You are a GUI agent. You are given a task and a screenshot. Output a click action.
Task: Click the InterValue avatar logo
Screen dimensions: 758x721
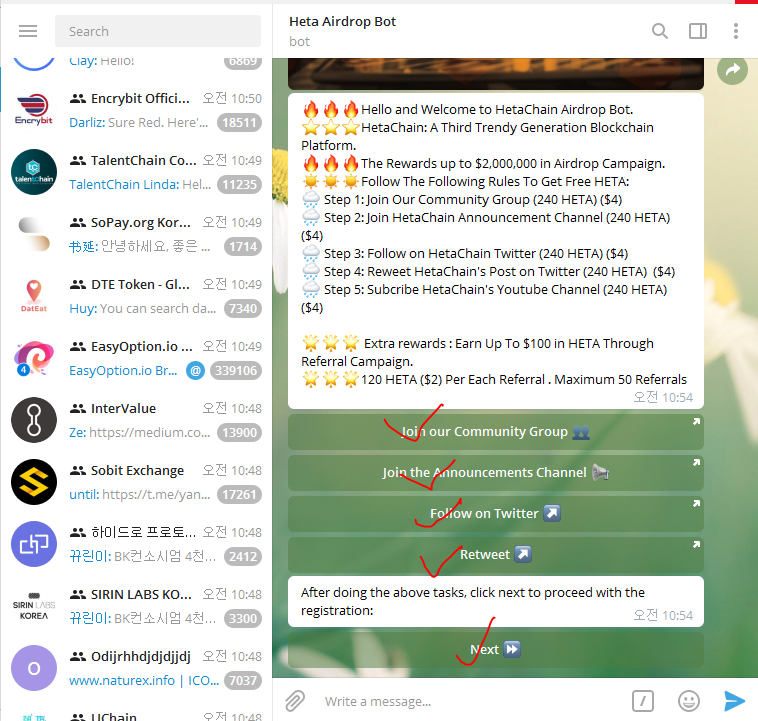[x=34, y=420]
